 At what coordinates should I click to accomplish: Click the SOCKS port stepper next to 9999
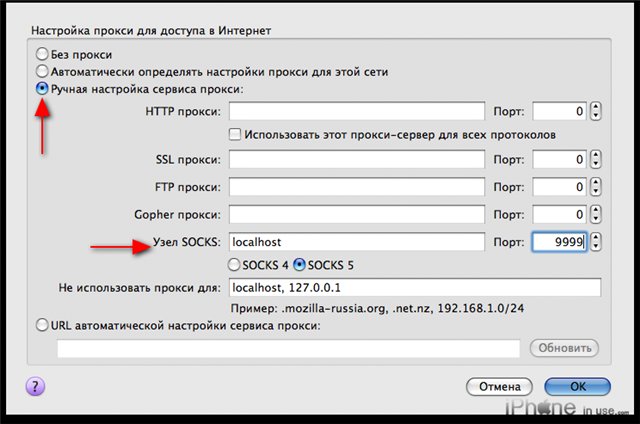(x=596, y=242)
